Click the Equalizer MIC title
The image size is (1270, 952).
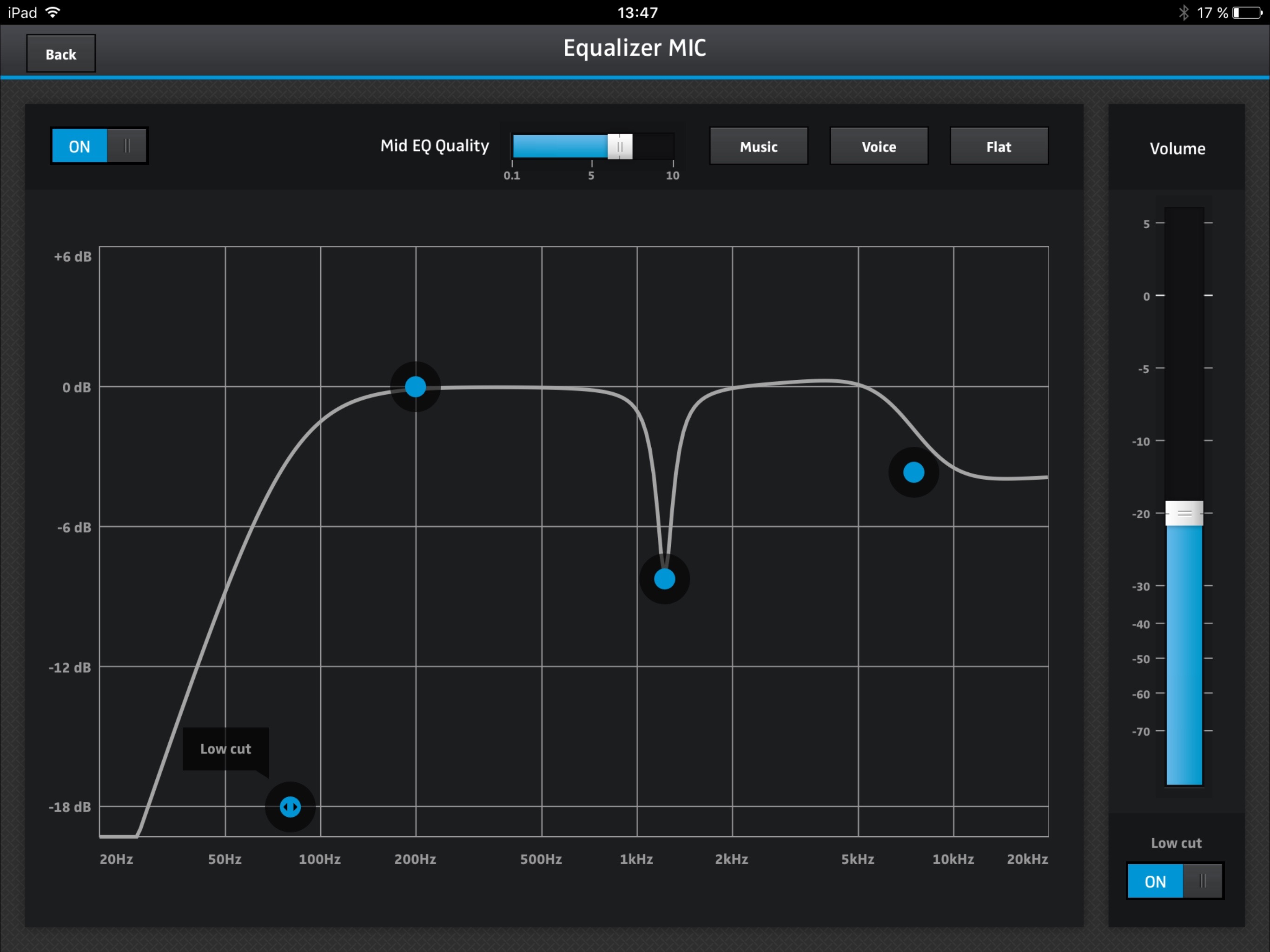635,48
